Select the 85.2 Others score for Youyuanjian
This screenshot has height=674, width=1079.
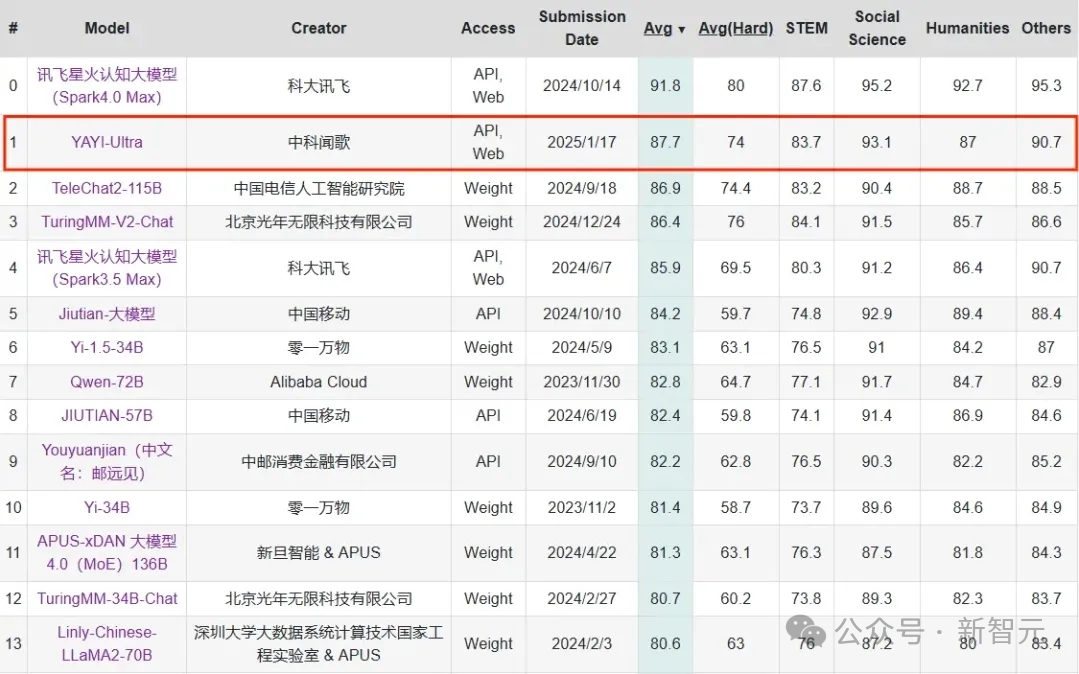click(x=1046, y=461)
